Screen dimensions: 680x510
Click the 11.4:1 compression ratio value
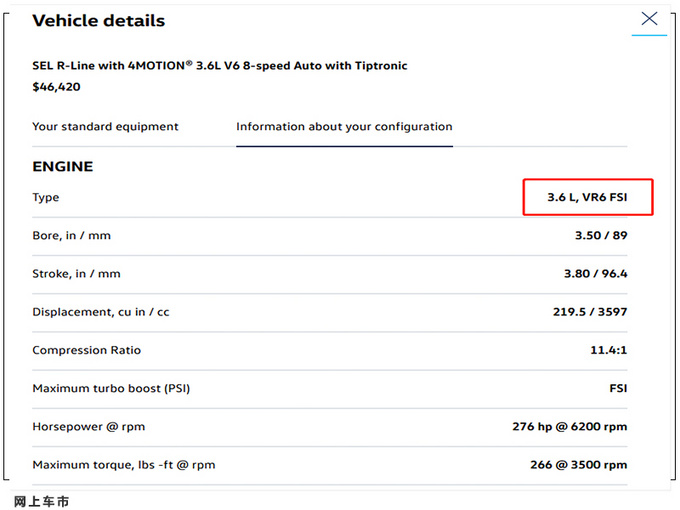tap(608, 350)
